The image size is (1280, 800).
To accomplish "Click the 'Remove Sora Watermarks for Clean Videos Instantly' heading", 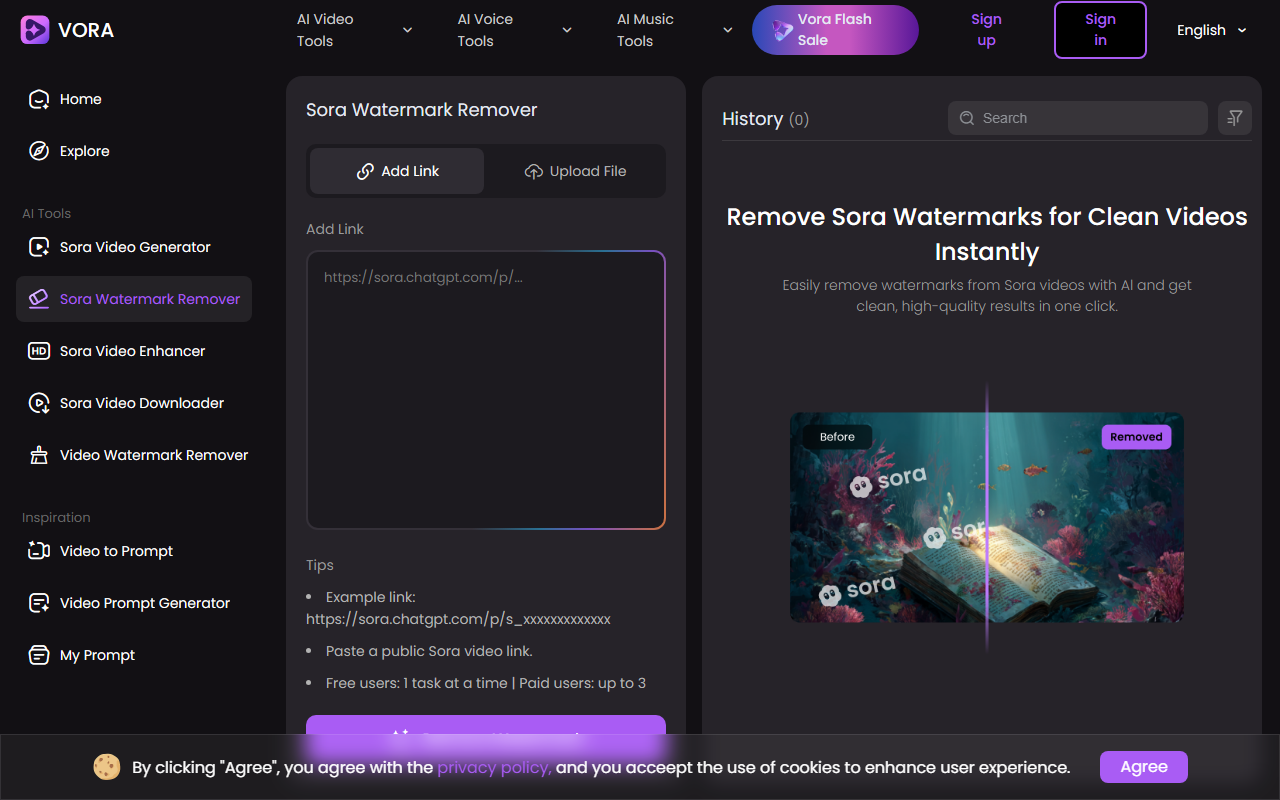I will (x=987, y=234).
